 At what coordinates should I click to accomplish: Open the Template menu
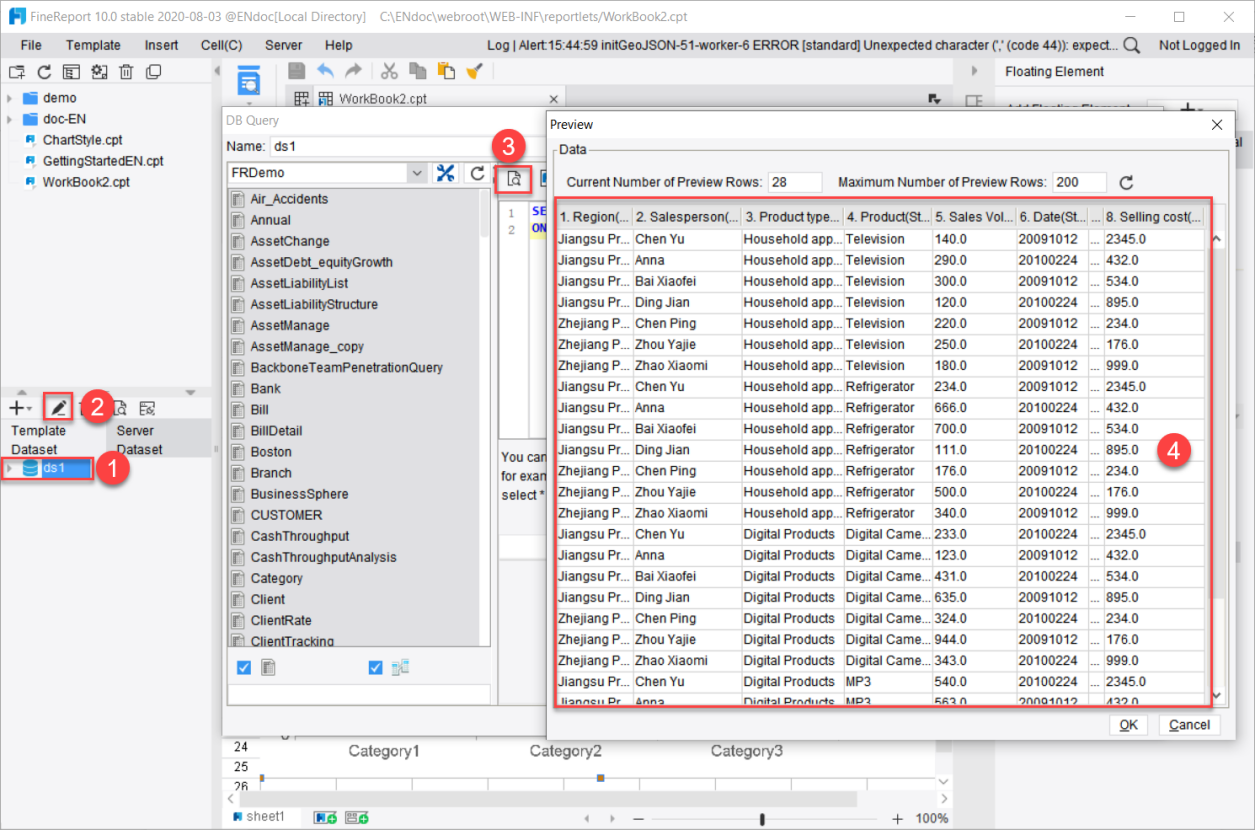click(93, 45)
